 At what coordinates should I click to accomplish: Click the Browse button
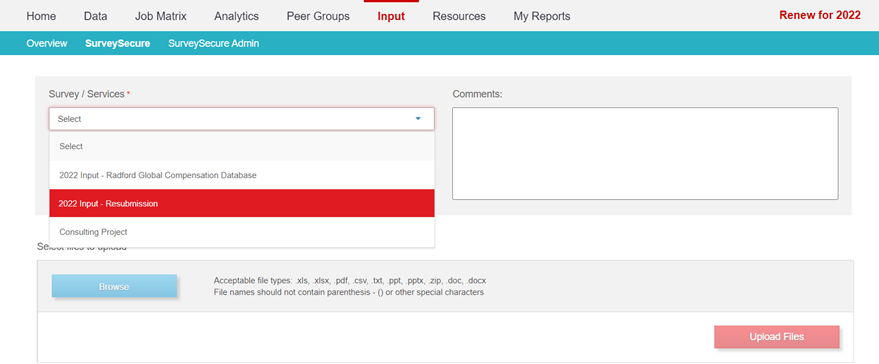114,286
